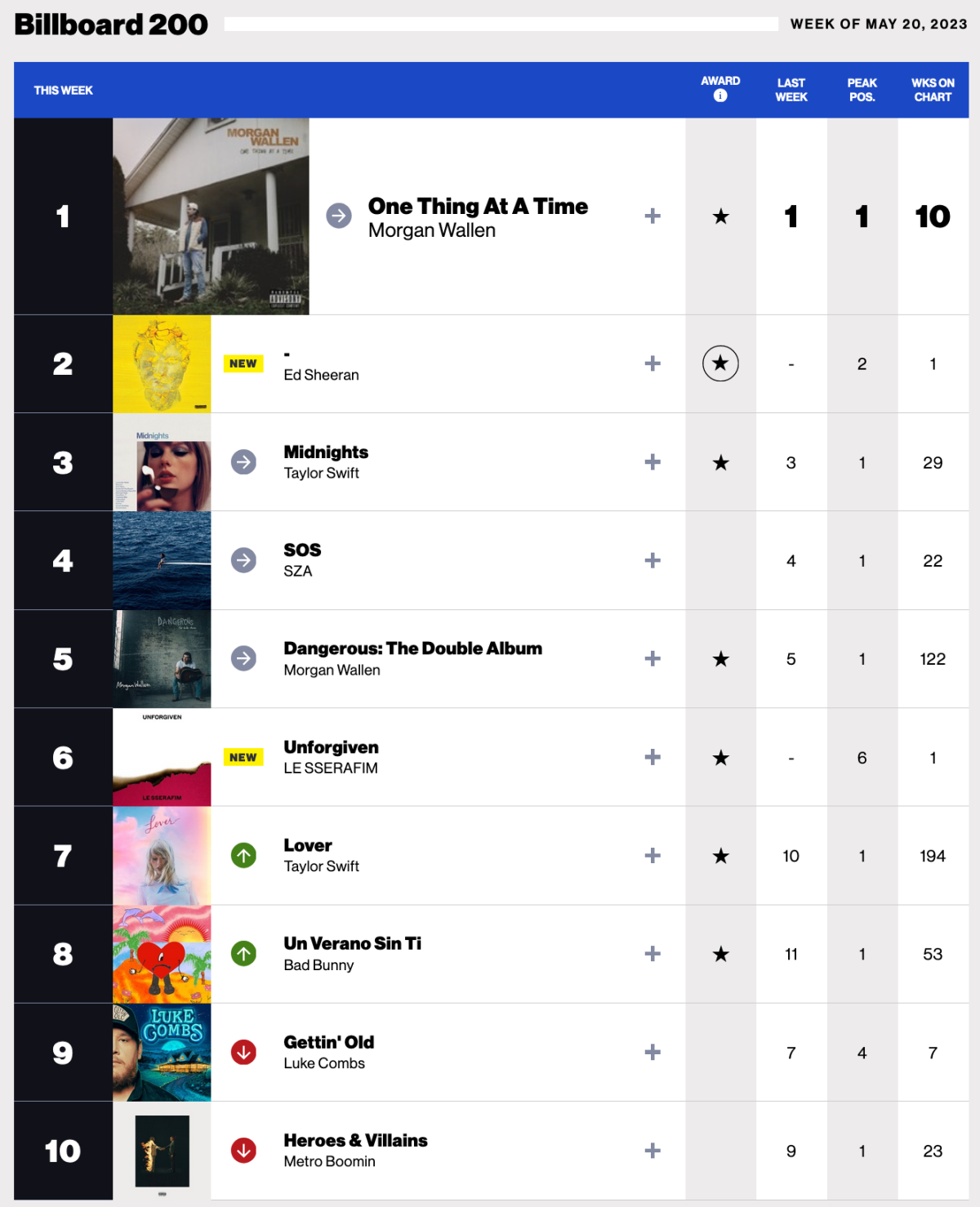Click the Award info icon in header
This screenshot has height=1207, width=980.
pyautogui.click(x=720, y=96)
